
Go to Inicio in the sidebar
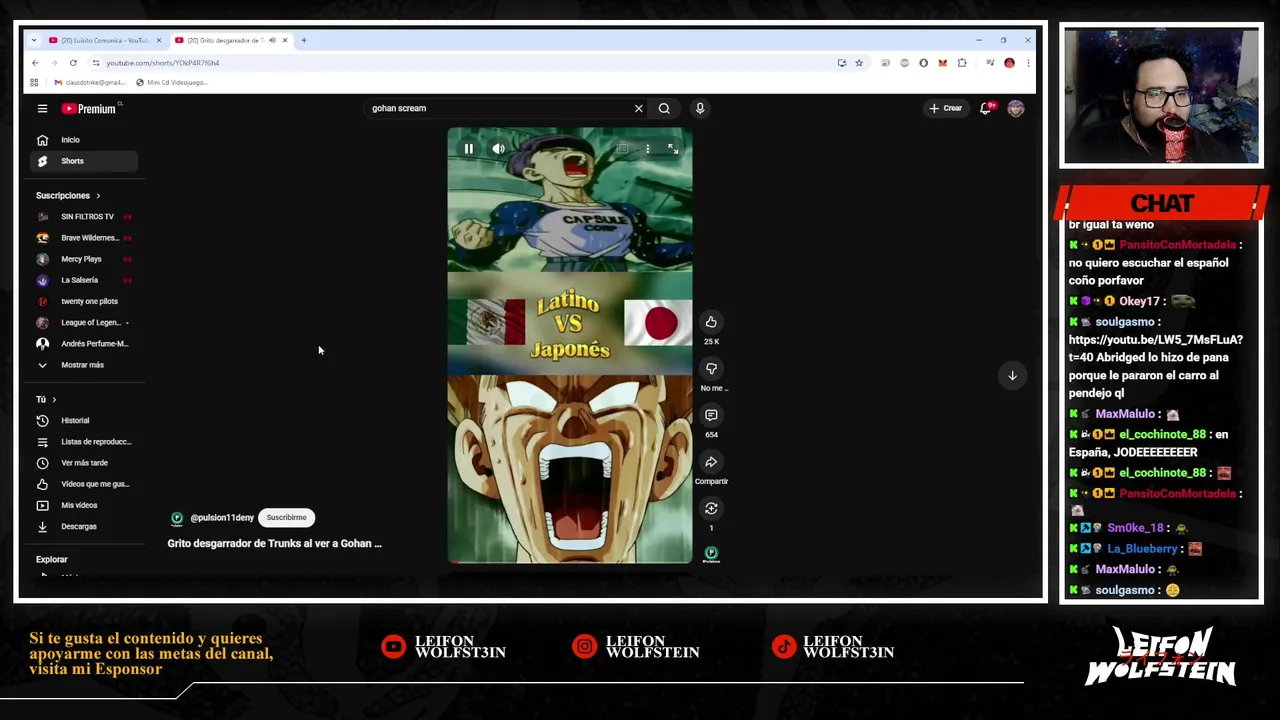(x=84, y=140)
